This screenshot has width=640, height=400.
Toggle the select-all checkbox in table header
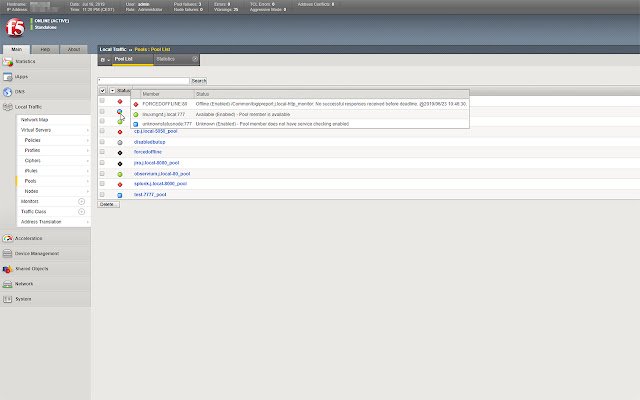click(x=102, y=91)
